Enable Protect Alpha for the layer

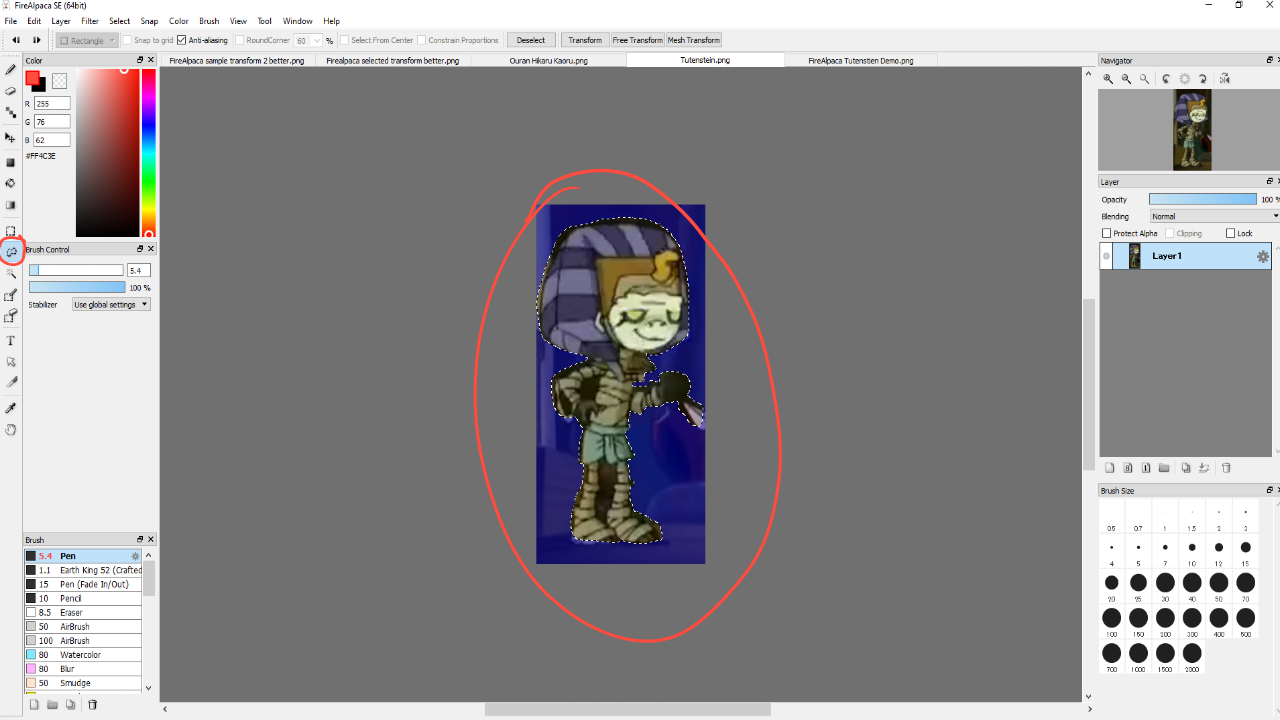[x=1107, y=234]
